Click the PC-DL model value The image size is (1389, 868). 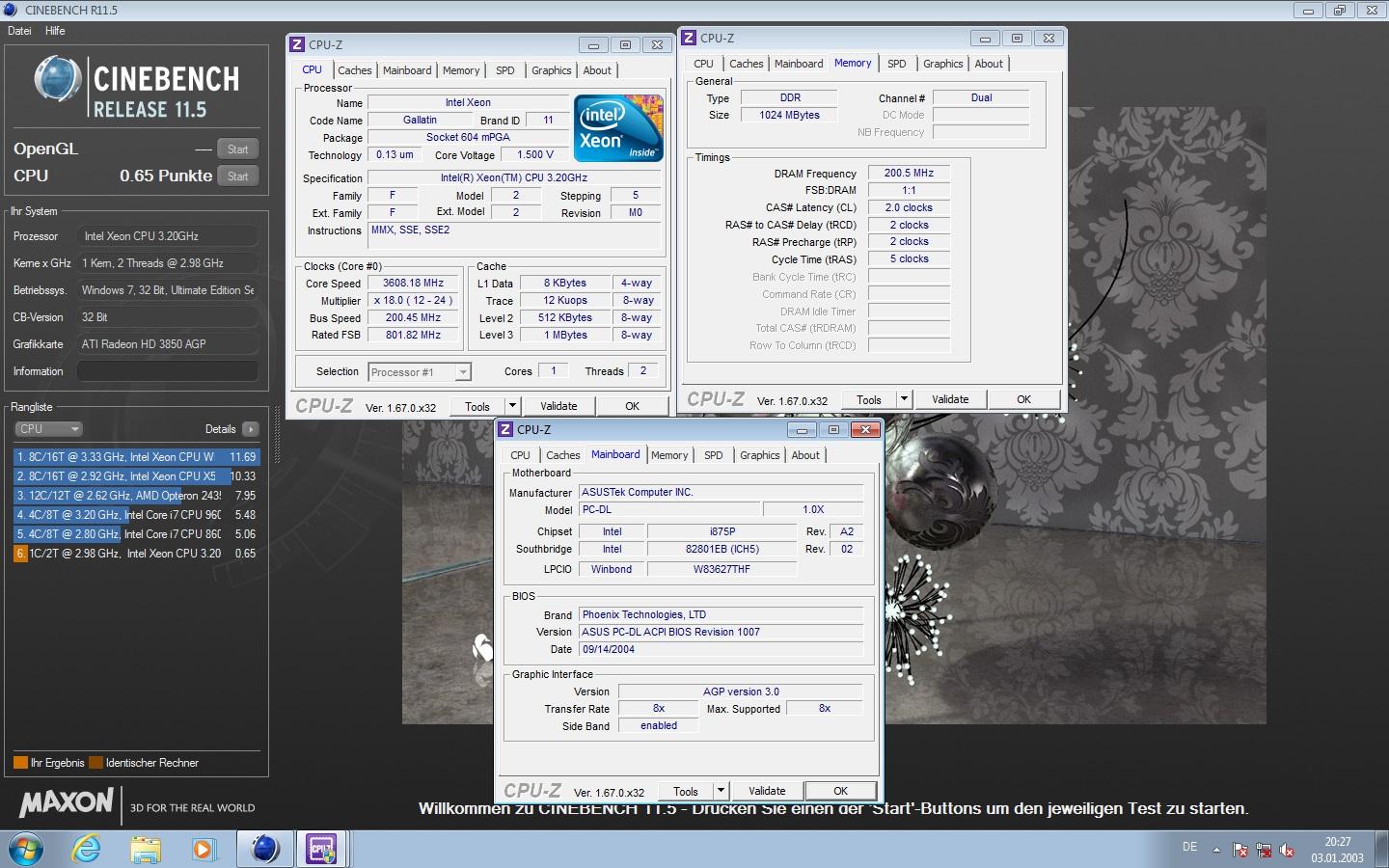point(669,510)
